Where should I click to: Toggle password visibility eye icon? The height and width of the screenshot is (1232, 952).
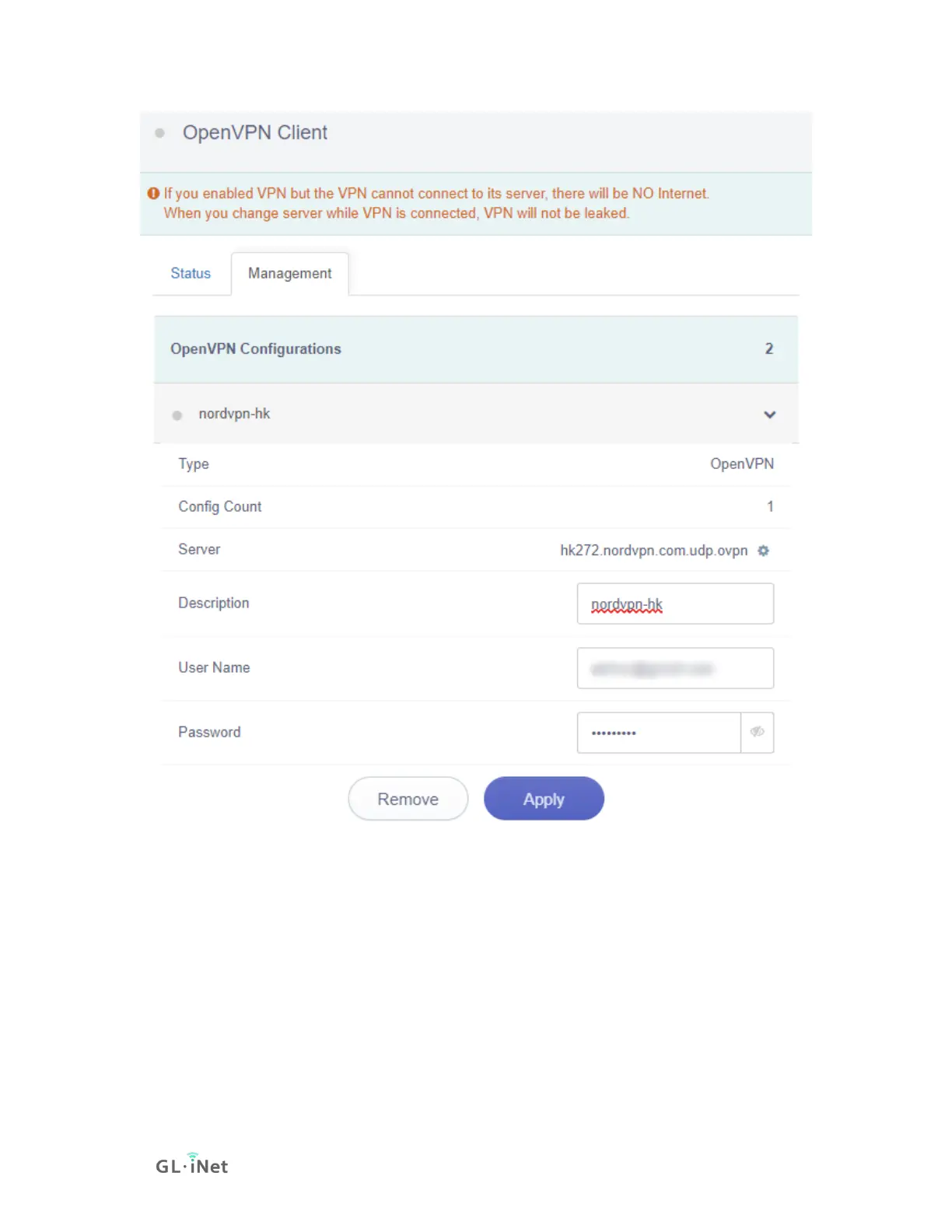pos(757,732)
